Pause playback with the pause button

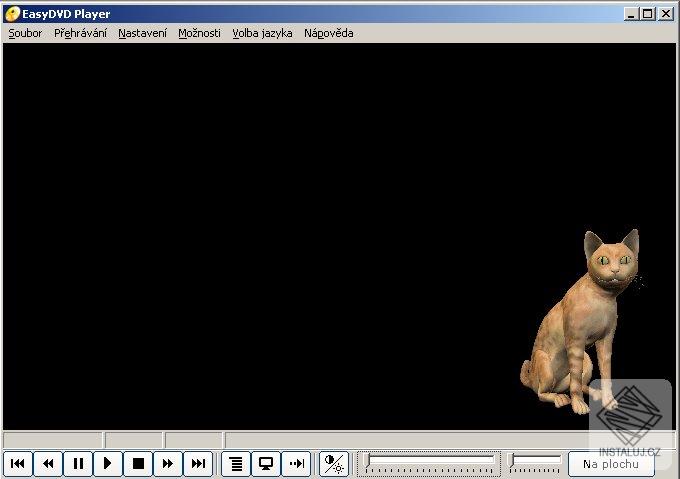[78, 463]
